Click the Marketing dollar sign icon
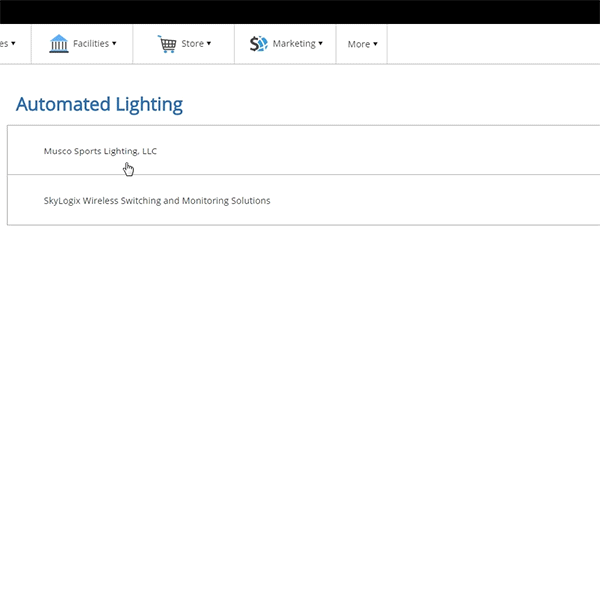The image size is (600, 611). pos(259,44)
